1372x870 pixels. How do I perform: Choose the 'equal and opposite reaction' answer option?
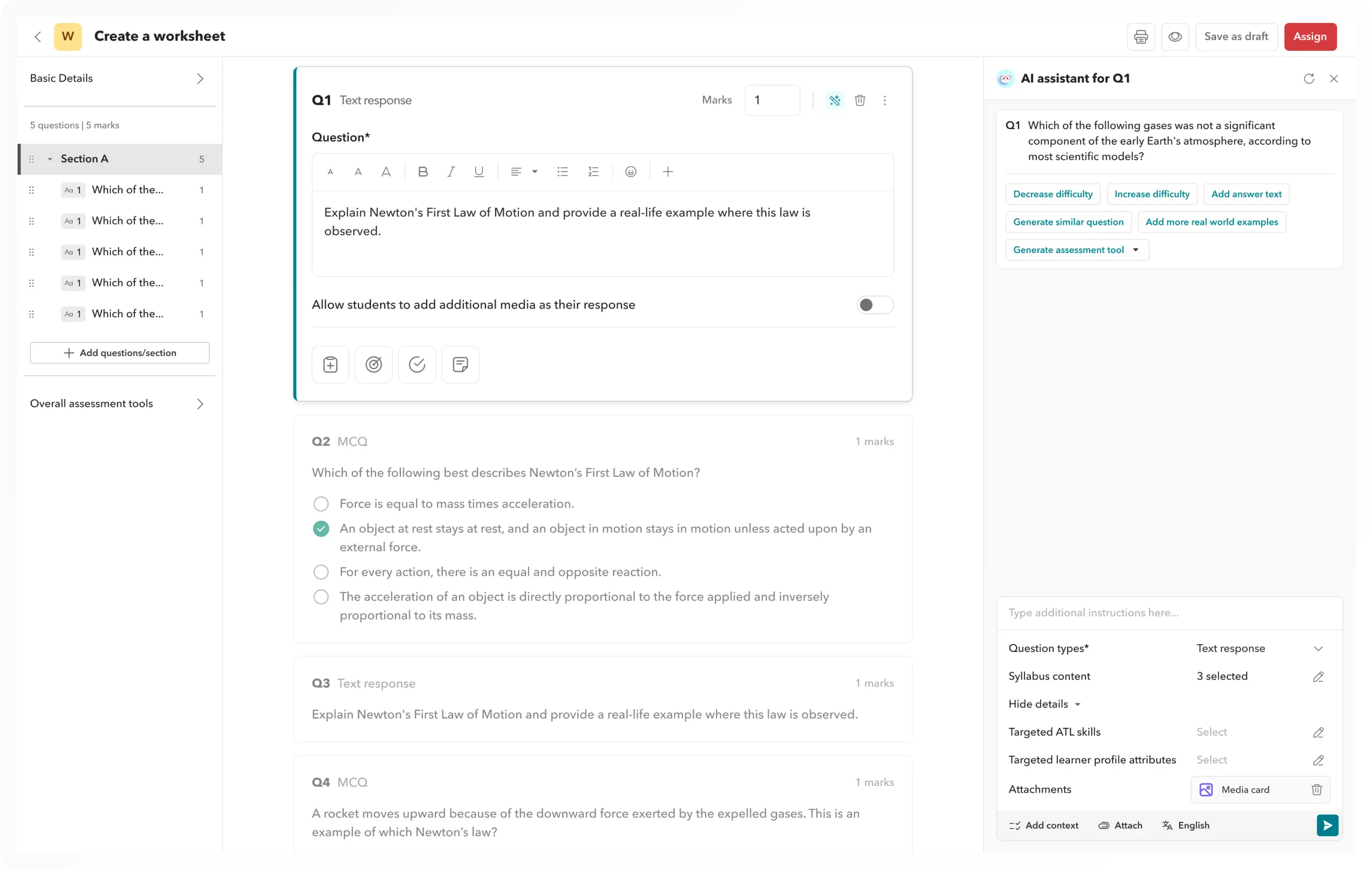coord(321,572)
